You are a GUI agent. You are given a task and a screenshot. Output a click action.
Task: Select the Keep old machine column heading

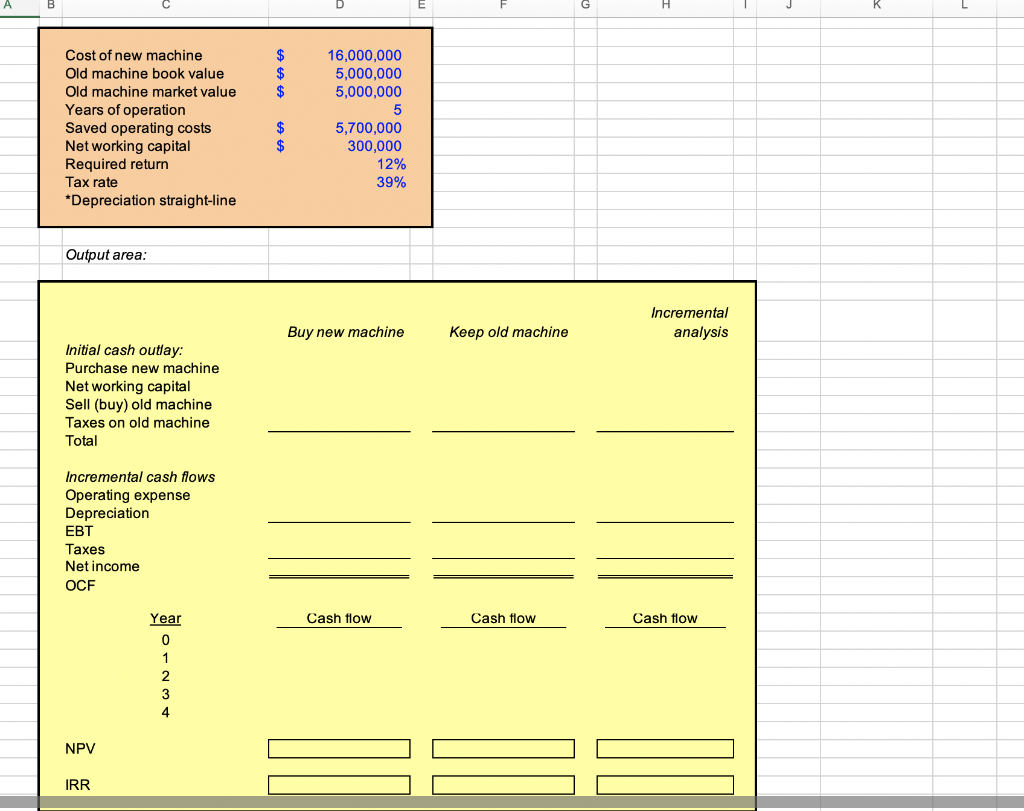point(508,331)
